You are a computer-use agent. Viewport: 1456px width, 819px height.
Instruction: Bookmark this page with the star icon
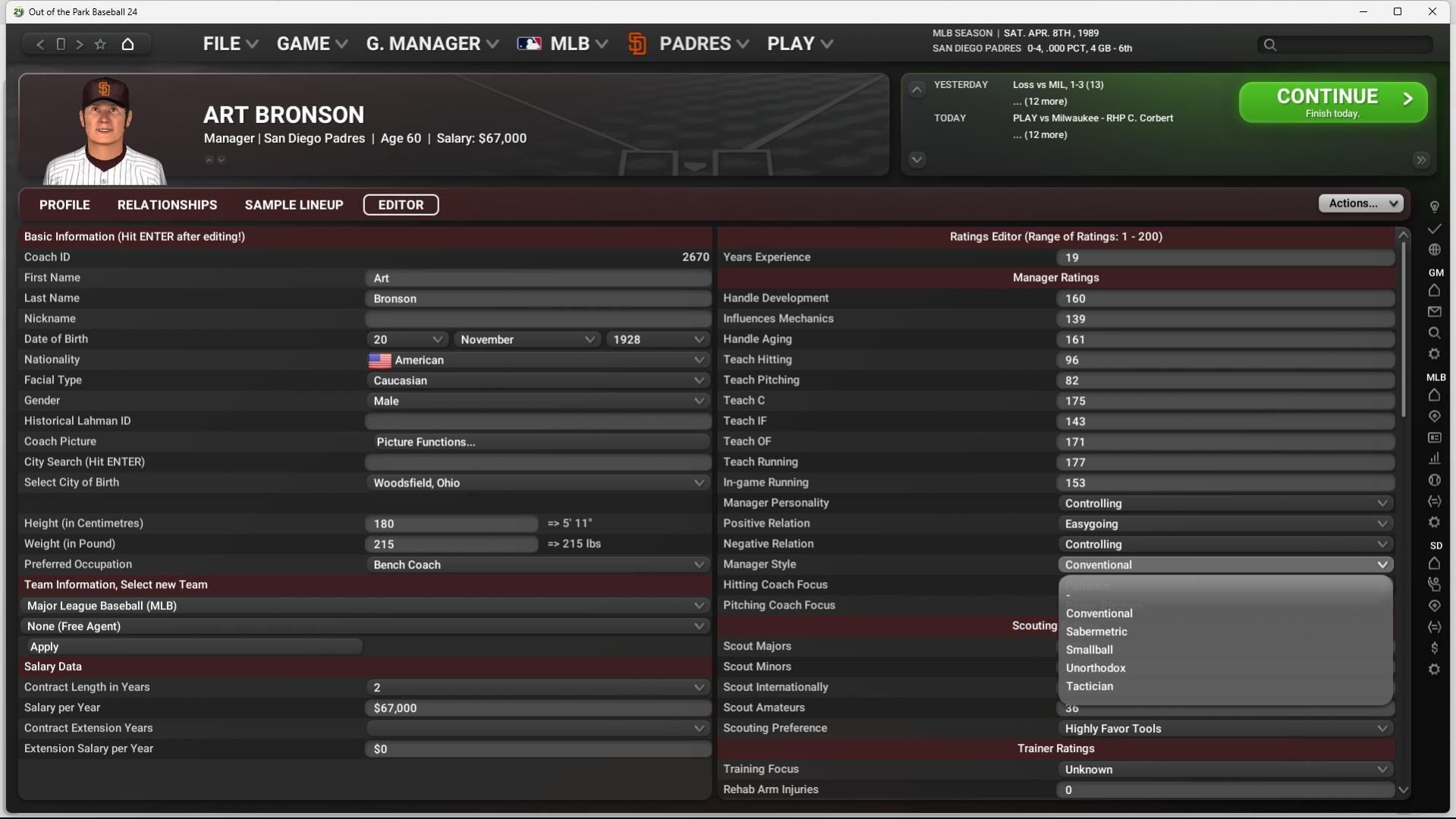pyautogui.click(x=100, y=44)
